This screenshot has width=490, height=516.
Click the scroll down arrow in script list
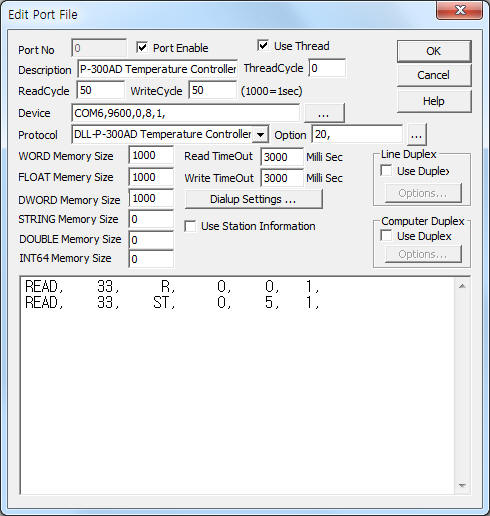point(462,485)
